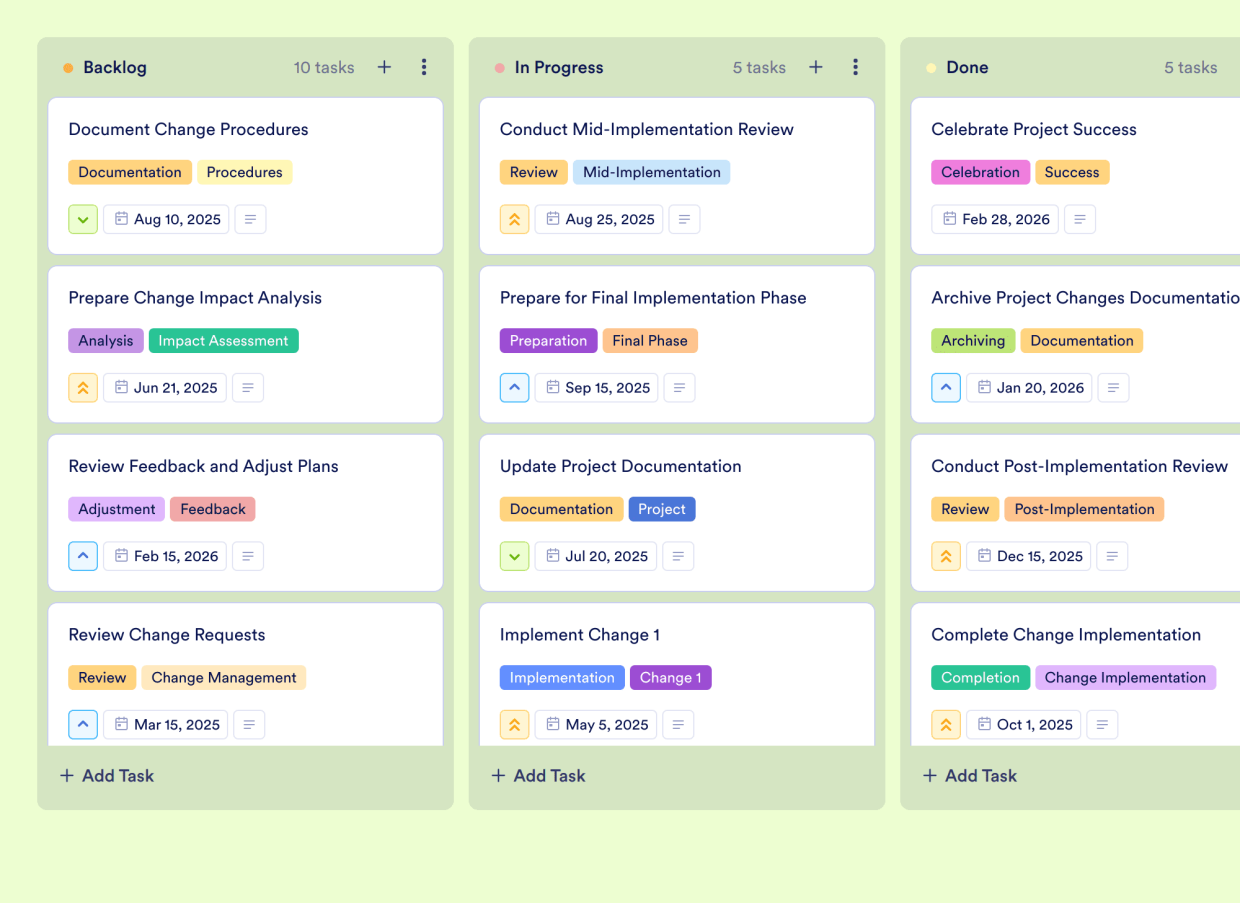Open the In Progress column kebab menu
1240x903 pixels.
pyautogui.click(x=856, y=67)
